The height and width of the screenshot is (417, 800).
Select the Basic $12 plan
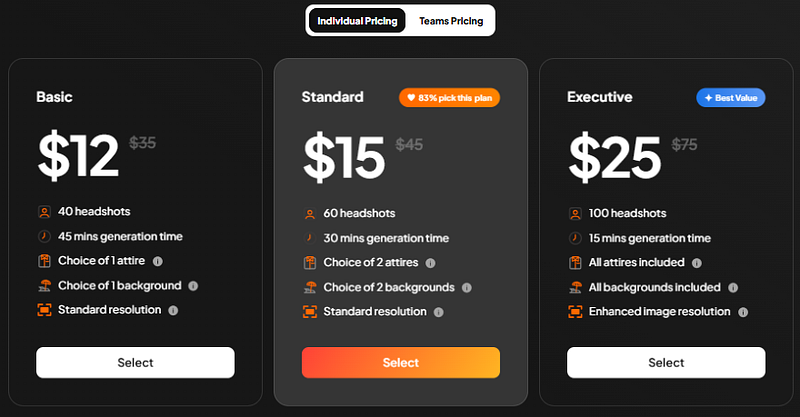tap(135, 362)
